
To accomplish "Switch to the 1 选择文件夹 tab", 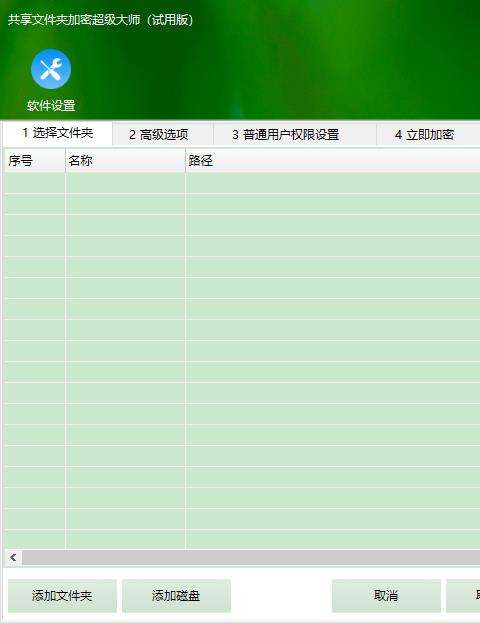I will tap(58, 134).
